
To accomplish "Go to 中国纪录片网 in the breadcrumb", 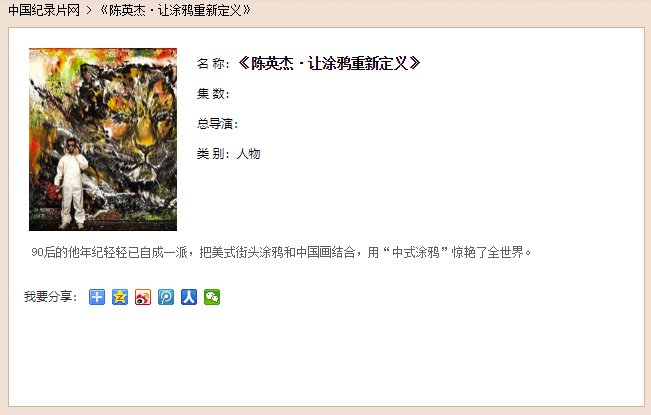I will 44,10.
